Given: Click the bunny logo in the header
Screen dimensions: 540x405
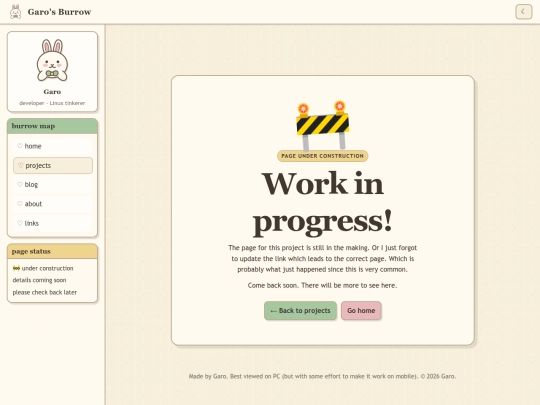Looking at the screenshot, I should [x=15, y=12].
